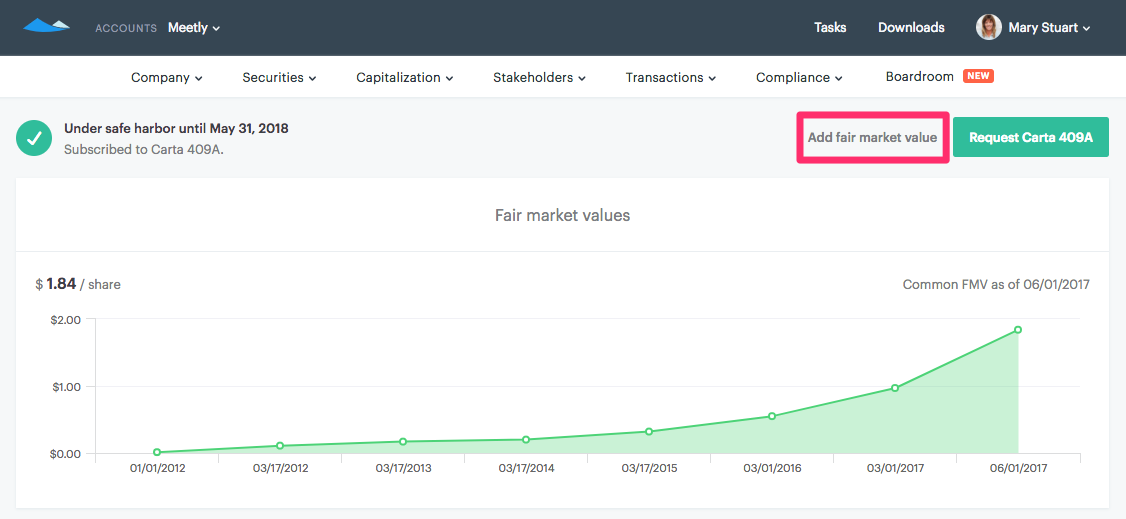Open Tasks in the top bar

(830, 28)
